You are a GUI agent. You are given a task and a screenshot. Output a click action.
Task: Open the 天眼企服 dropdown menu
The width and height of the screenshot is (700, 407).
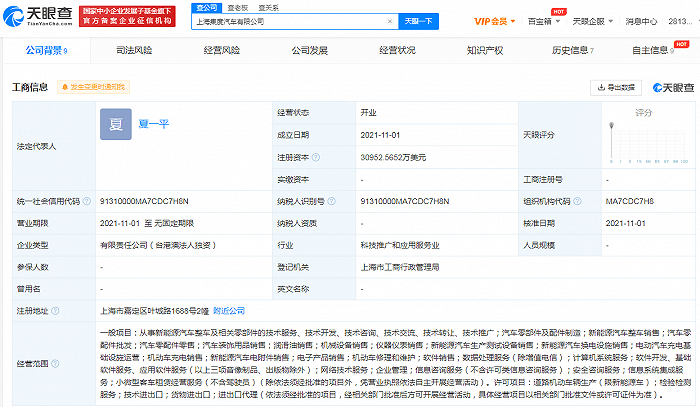click(593, 21)
